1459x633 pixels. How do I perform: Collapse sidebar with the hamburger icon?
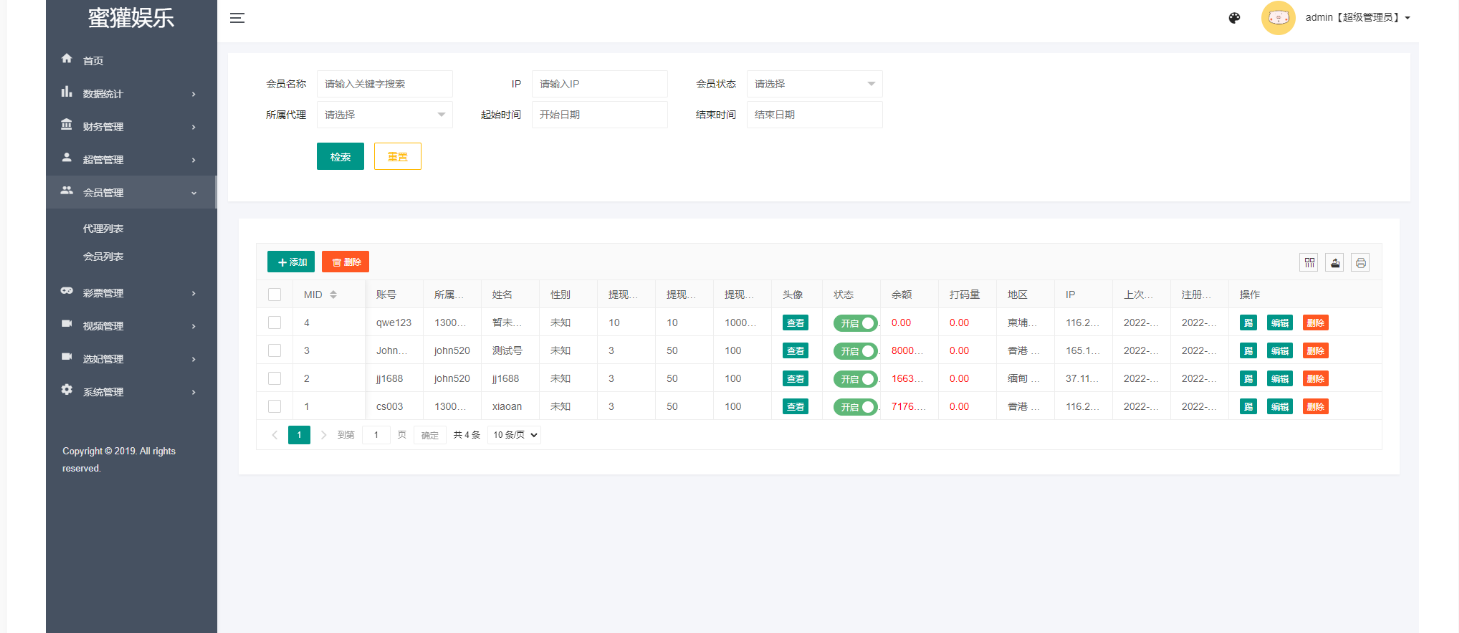(237, 18)
